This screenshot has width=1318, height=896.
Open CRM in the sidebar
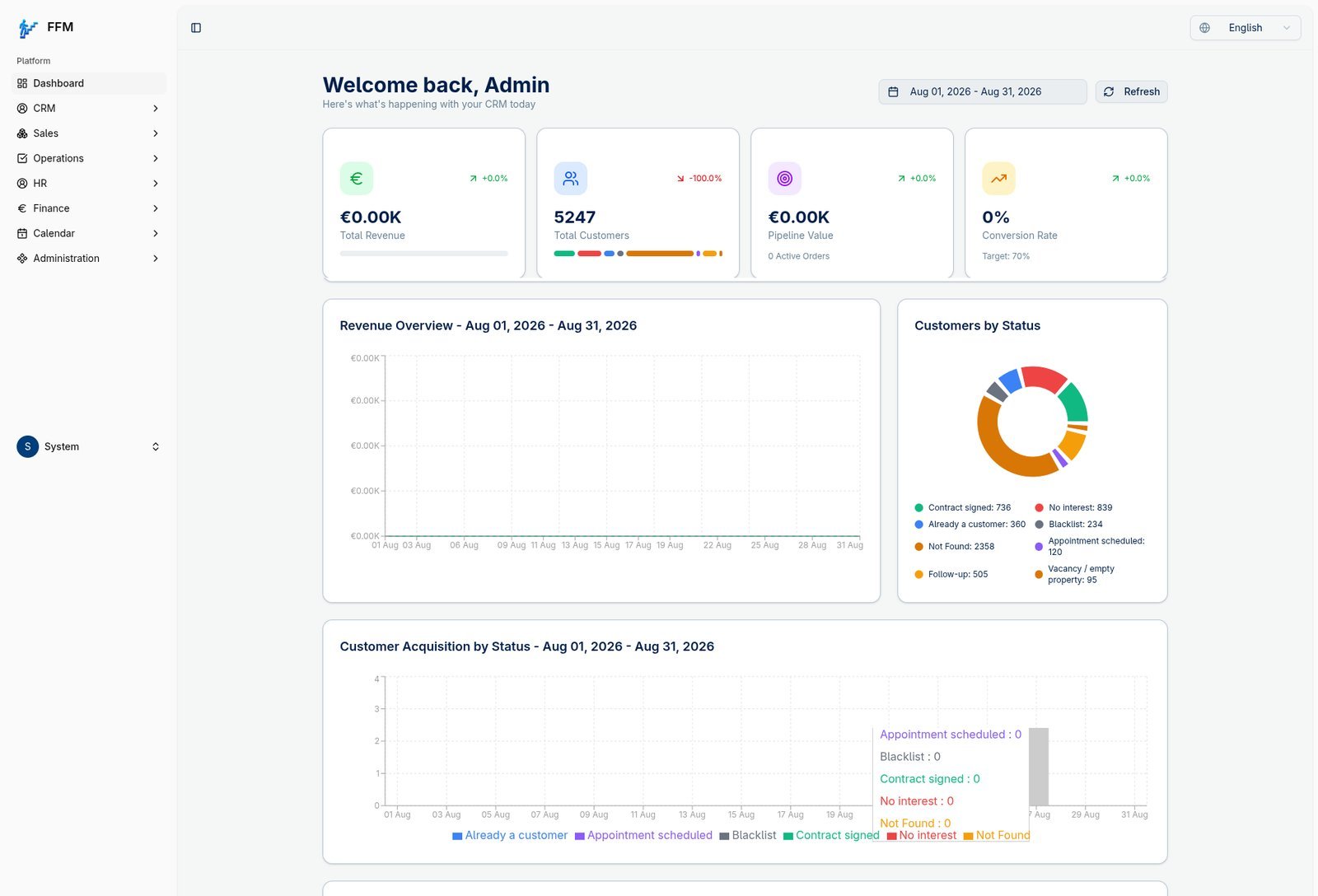click(89, 109)
